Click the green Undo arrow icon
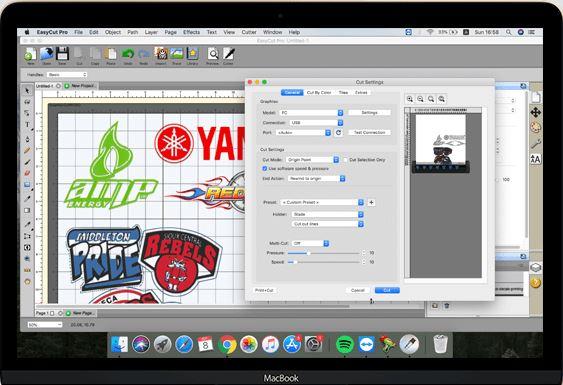Viewport: 563px width, 385px height. click(127, 54)
